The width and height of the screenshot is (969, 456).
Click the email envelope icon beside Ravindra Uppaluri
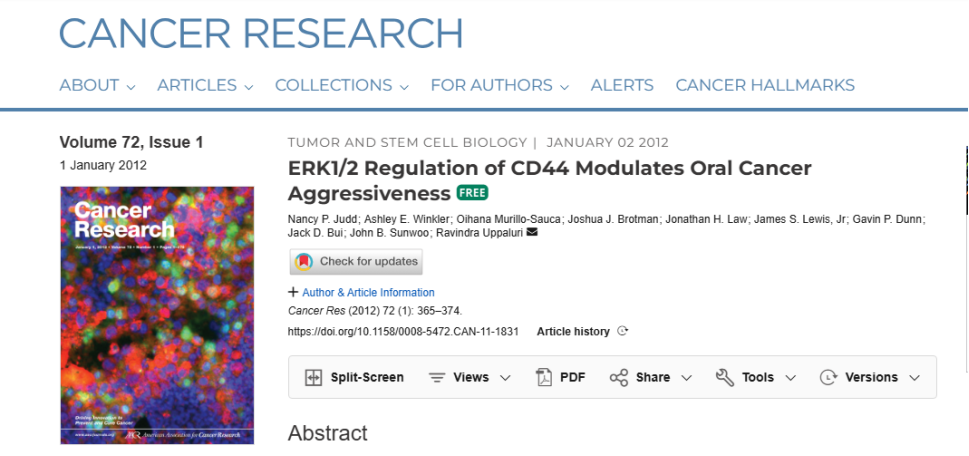click(531, 233)
